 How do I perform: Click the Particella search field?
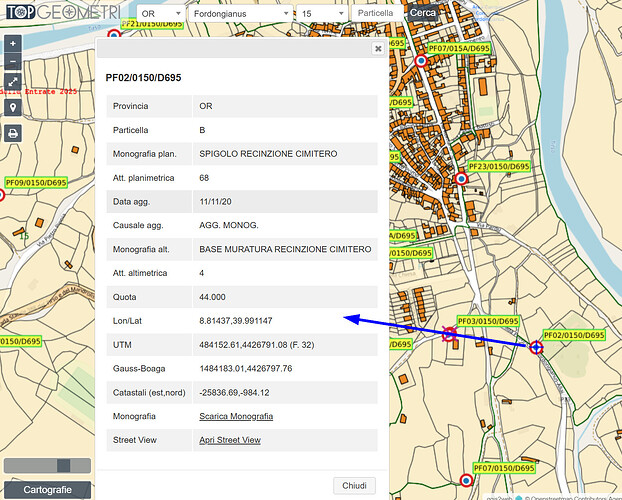point(377,14)
